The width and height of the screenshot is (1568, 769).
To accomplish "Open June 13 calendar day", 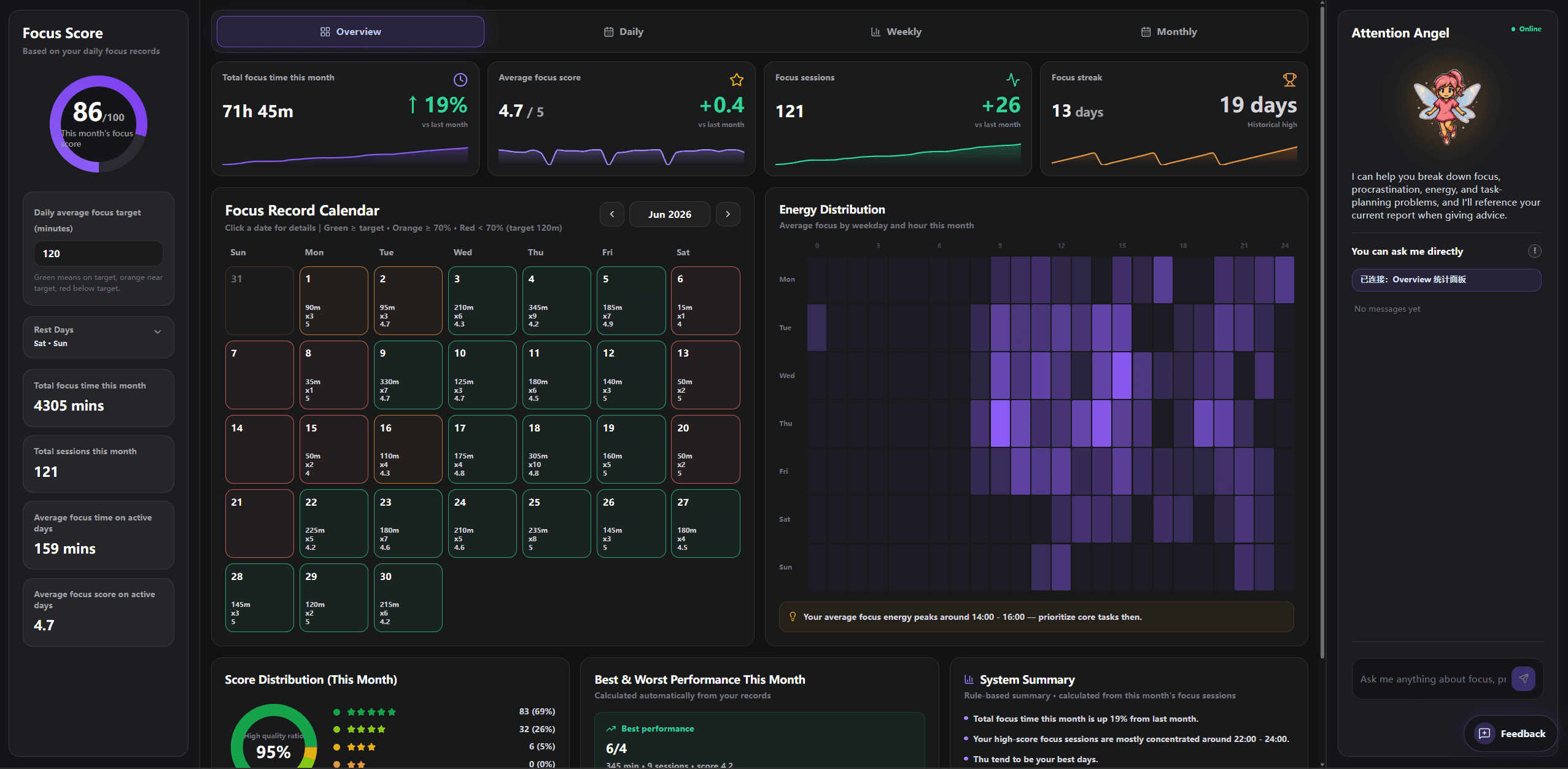I will [705, 375].
